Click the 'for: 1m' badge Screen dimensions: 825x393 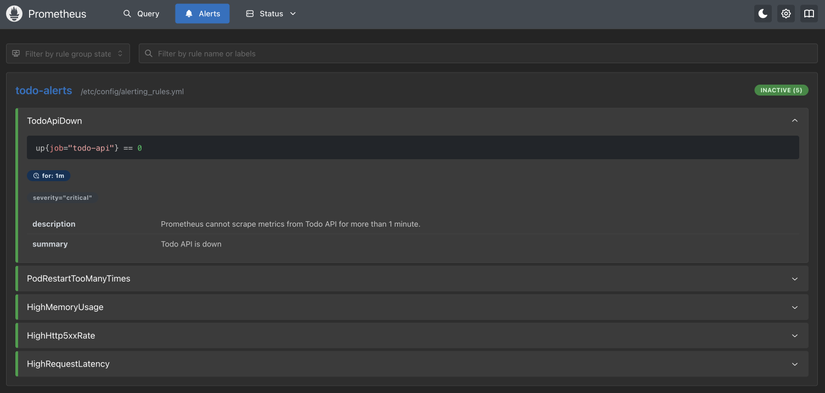48,176
